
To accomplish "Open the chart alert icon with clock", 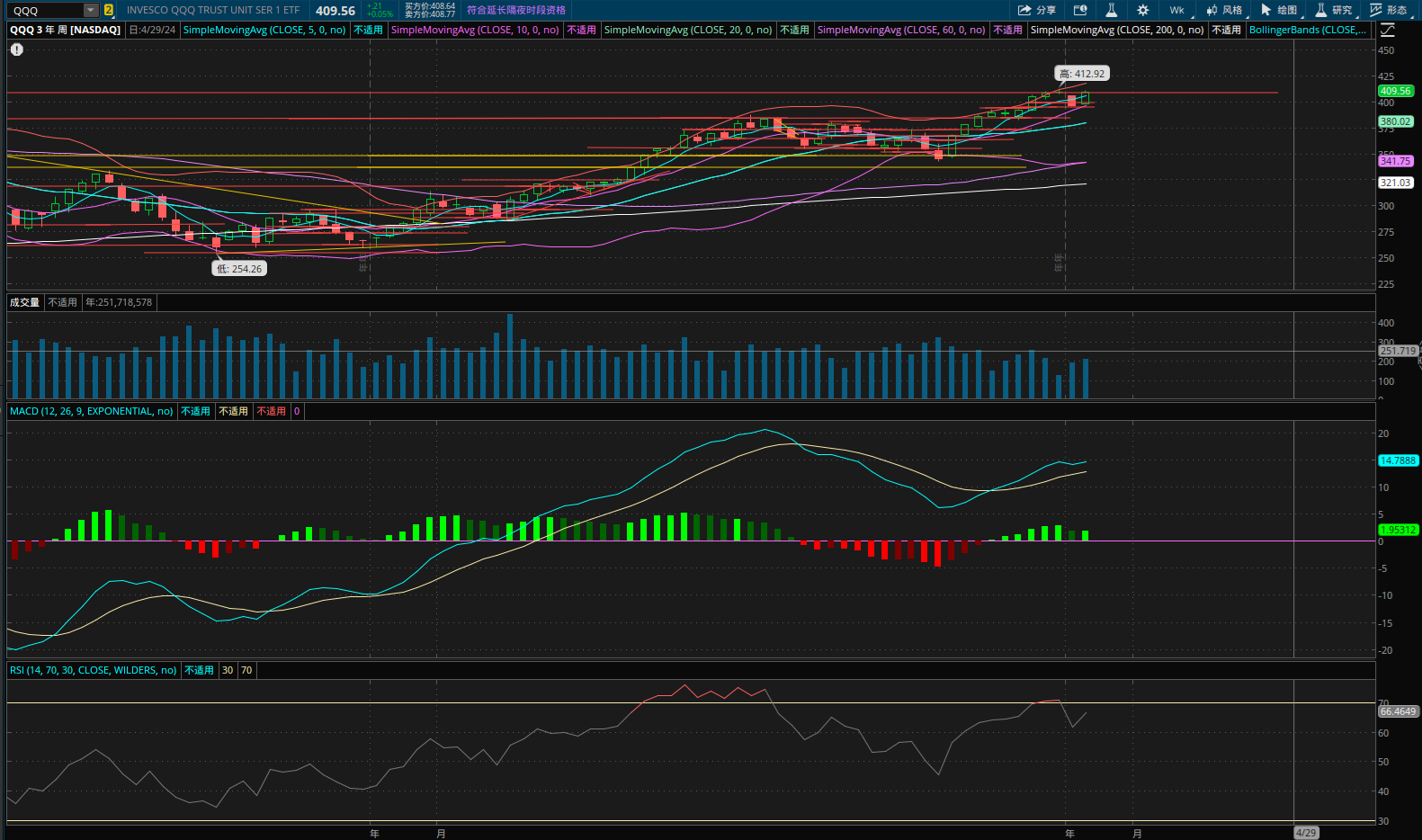I will tap(1080, 10).
